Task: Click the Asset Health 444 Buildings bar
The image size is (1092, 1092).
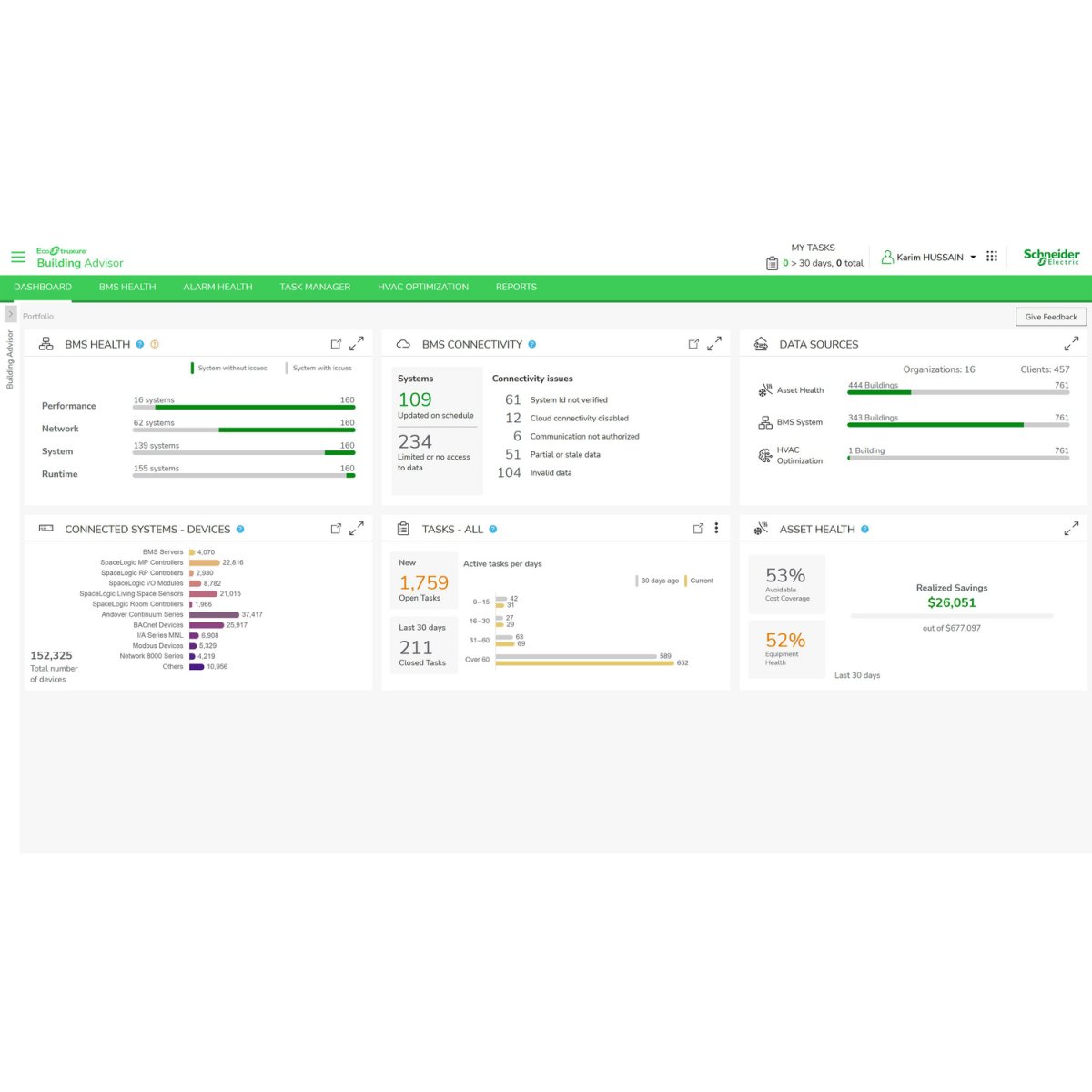Action: pos(958,392)
